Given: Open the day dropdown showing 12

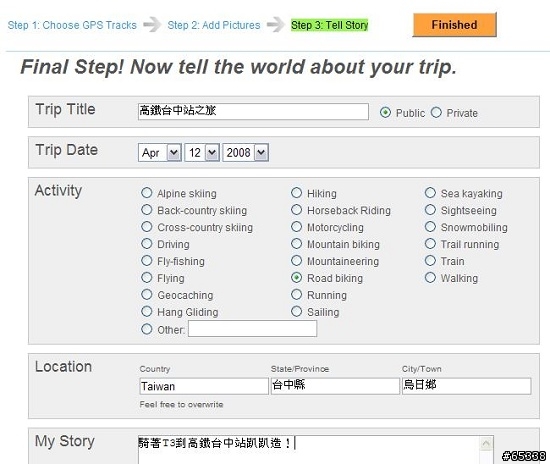Looking at the screenshot, I should [202, 153].
